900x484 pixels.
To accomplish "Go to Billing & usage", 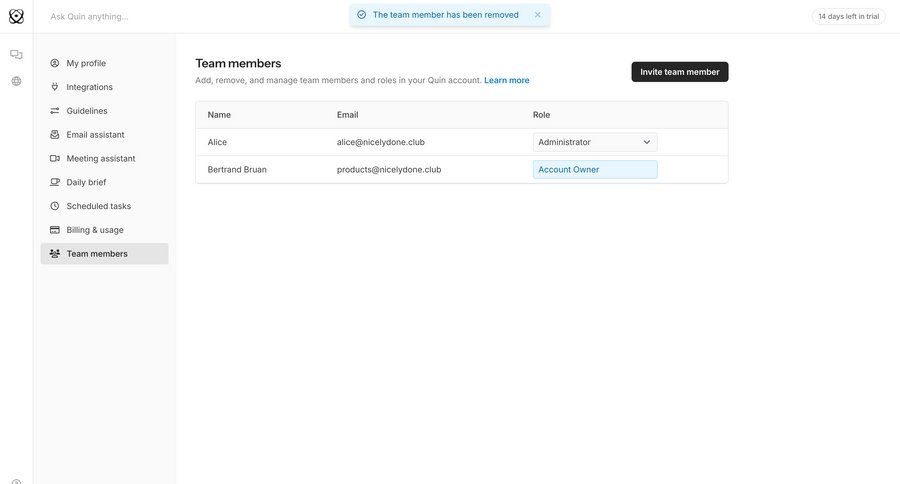I will pyautogui.click(x=104, y=230).
